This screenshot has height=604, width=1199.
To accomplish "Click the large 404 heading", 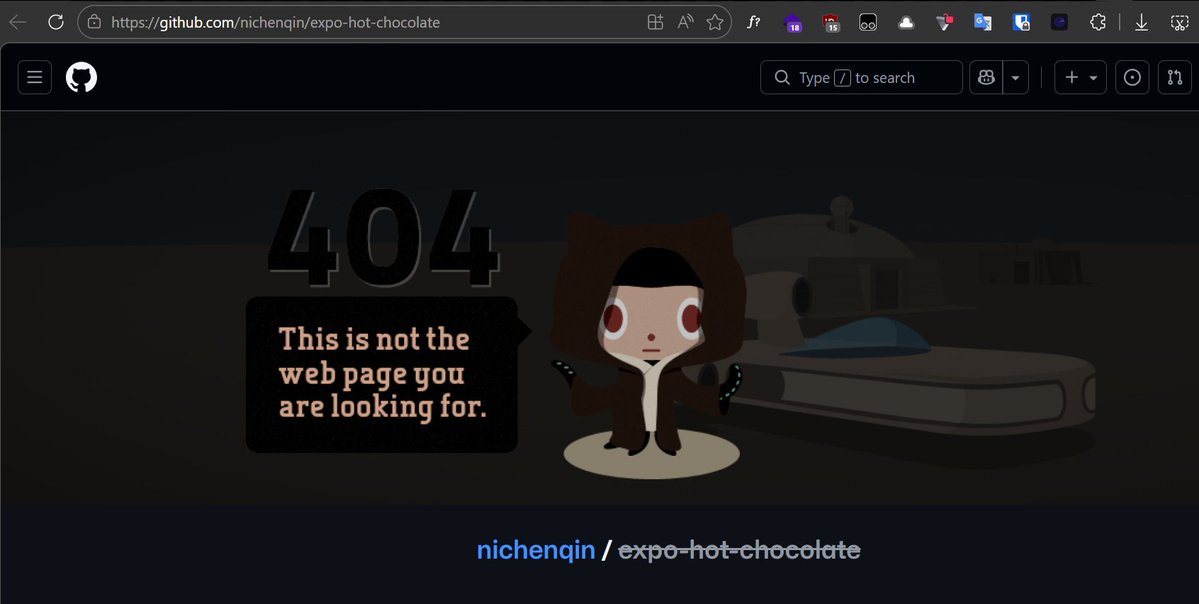I will point(384,239).
